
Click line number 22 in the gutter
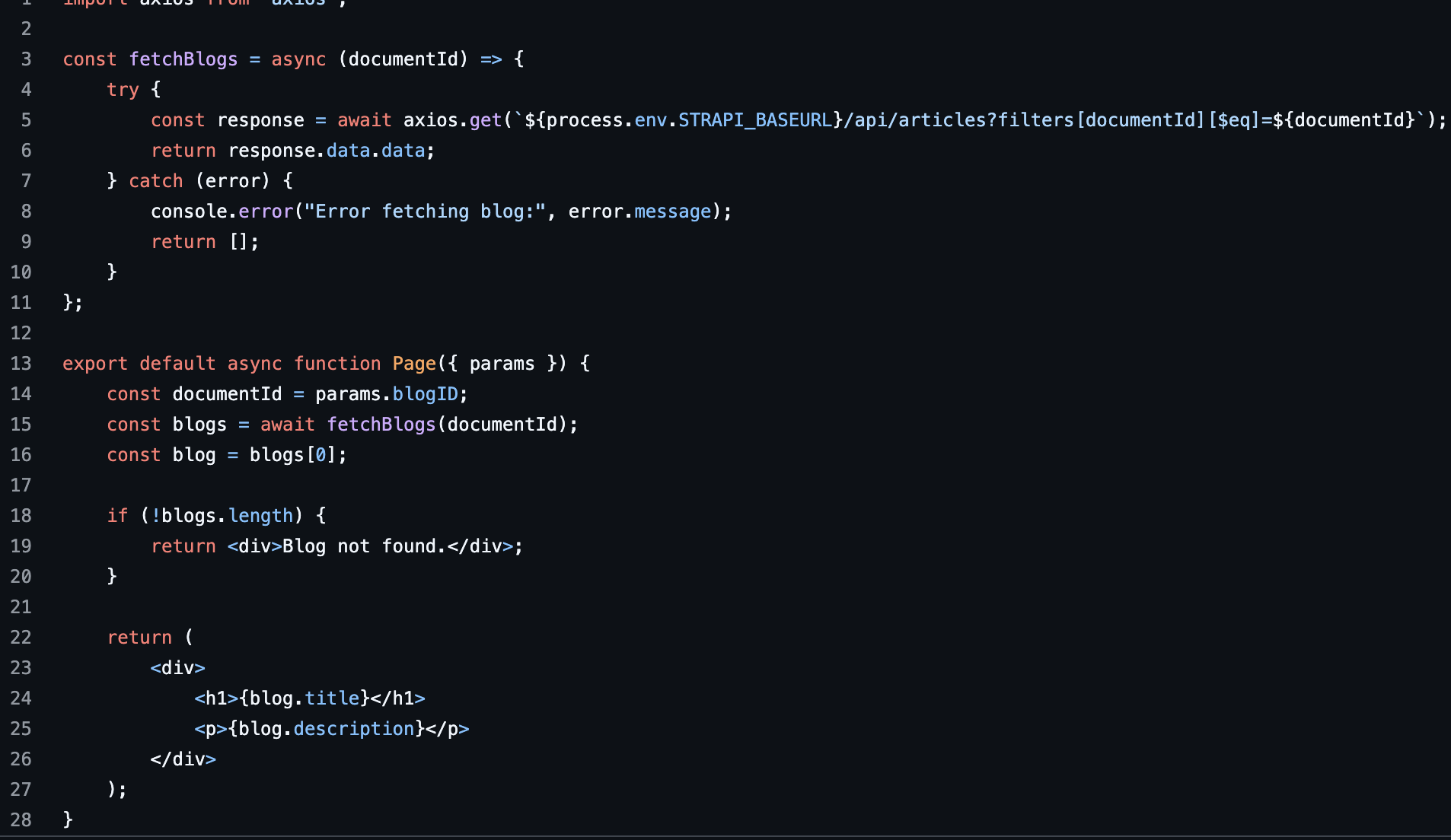[x=21, y=638]
